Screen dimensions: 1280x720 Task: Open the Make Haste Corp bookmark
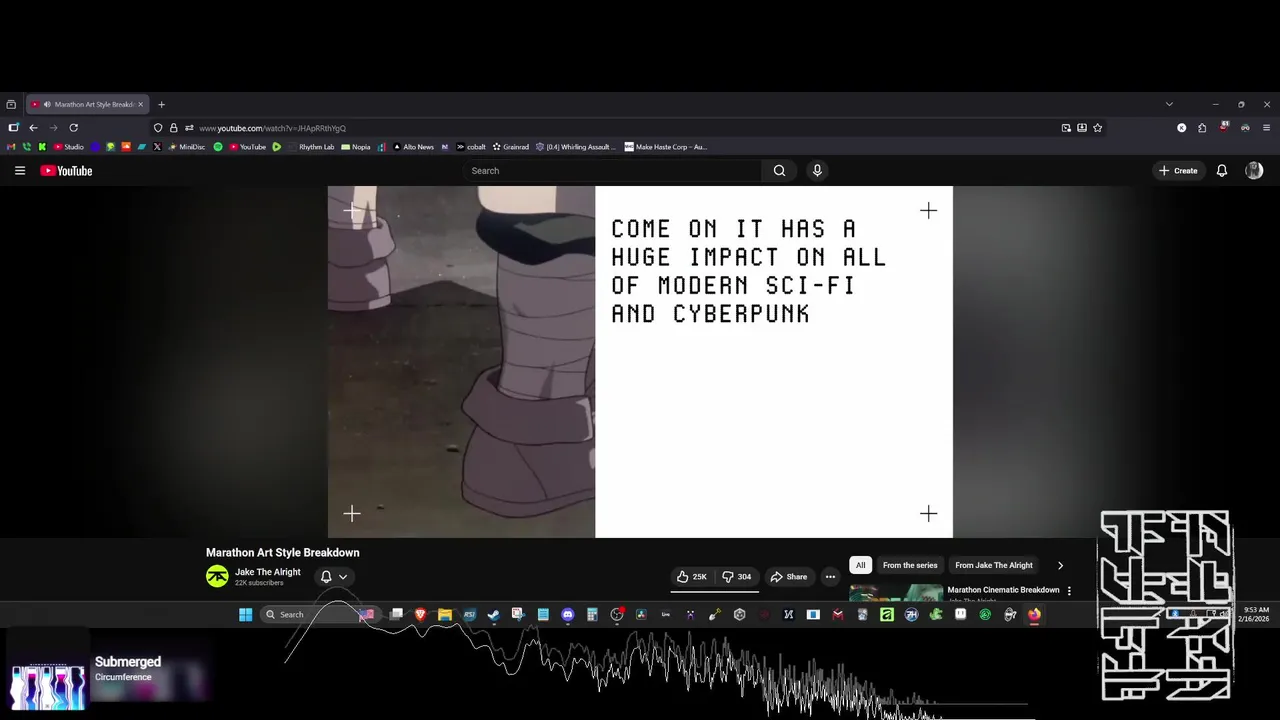666,147
